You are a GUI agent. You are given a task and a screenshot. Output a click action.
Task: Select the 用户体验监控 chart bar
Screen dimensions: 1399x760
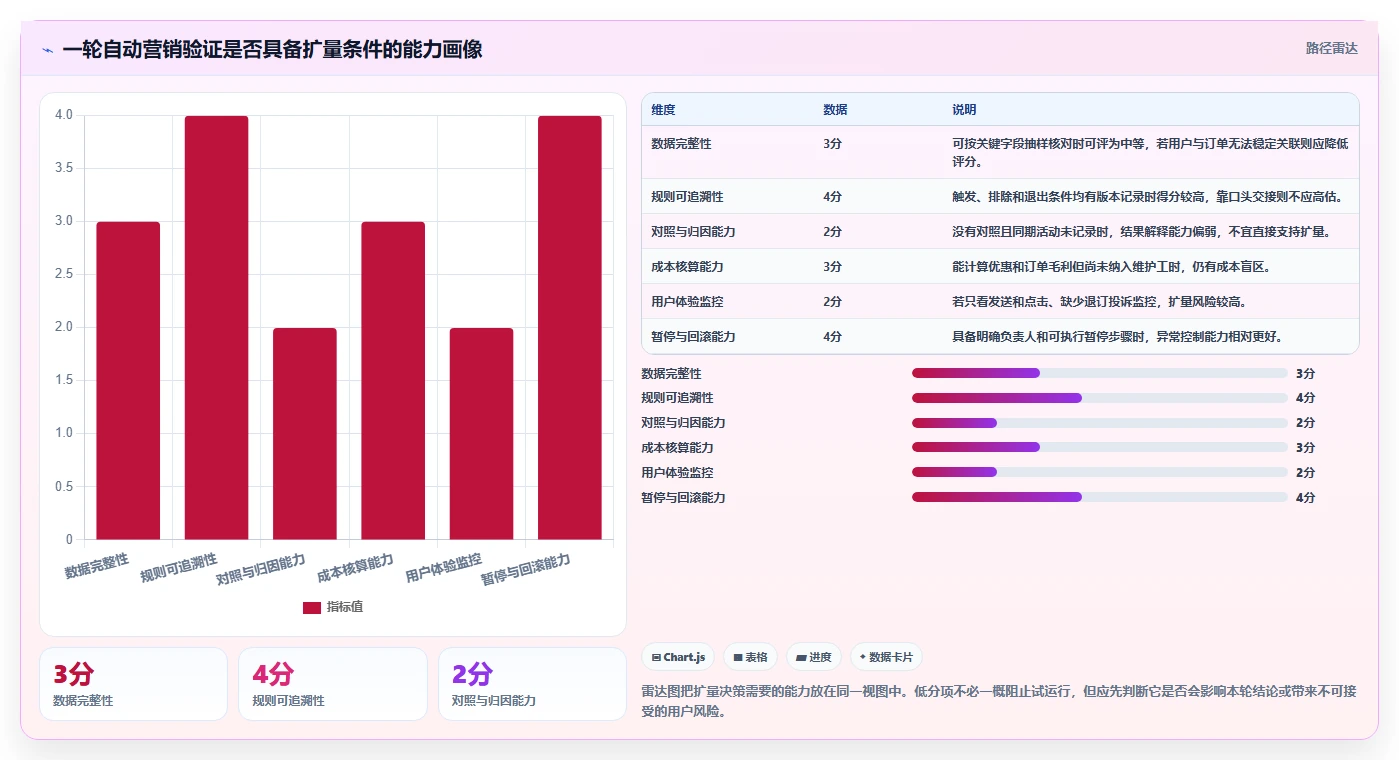coord(481,434)
